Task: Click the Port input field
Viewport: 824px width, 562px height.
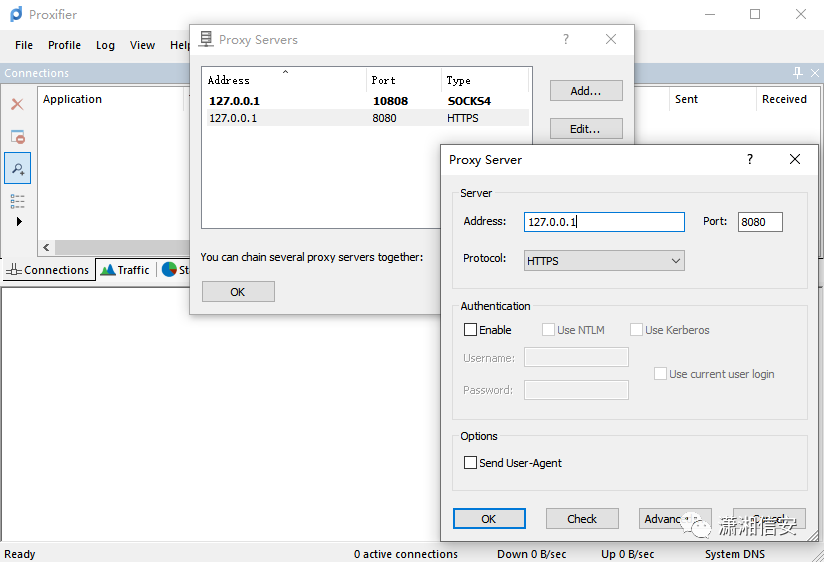Action: (760, 222)
